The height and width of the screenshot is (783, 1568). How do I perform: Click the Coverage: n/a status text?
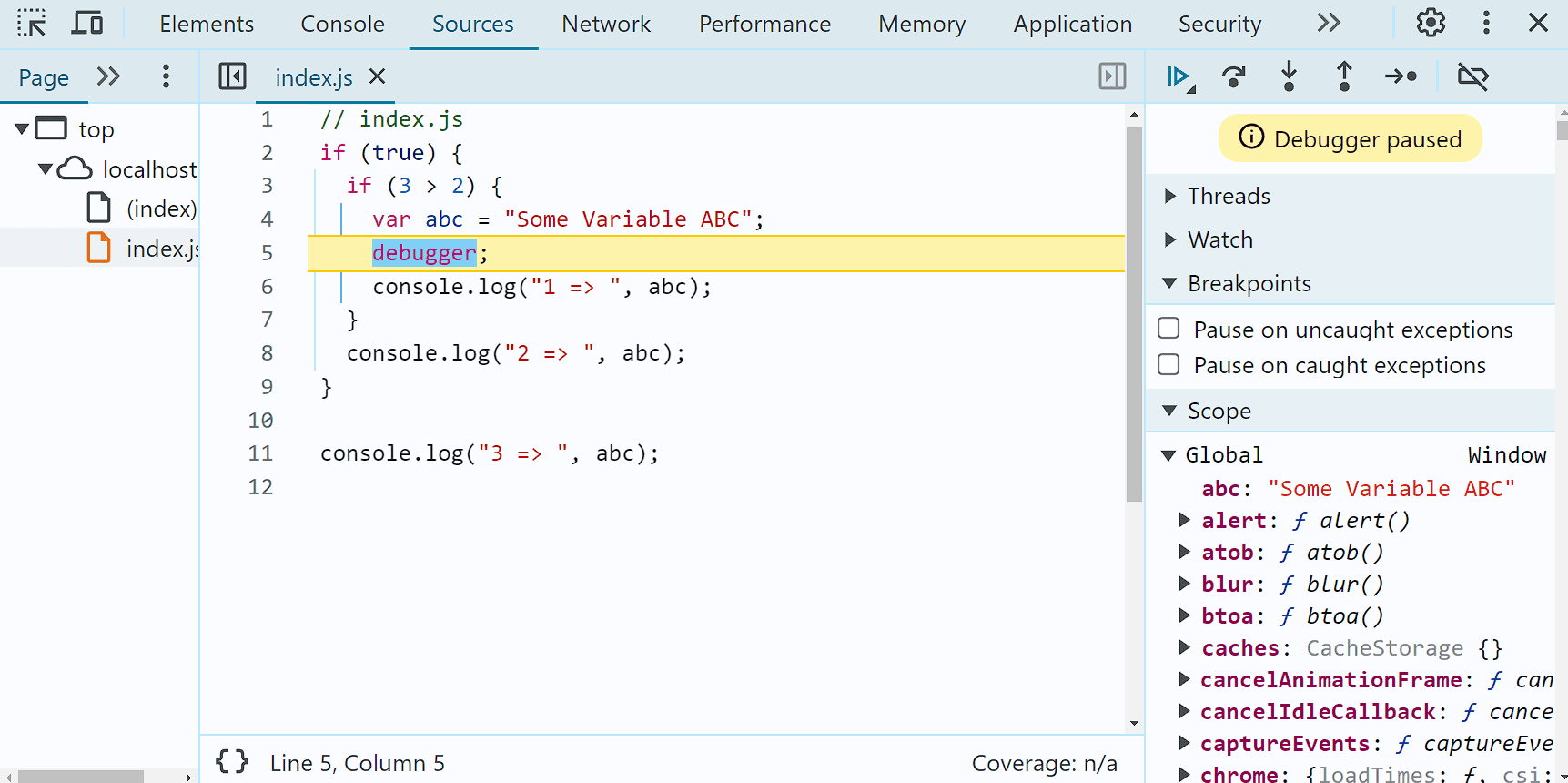(x=1045, y=763)
